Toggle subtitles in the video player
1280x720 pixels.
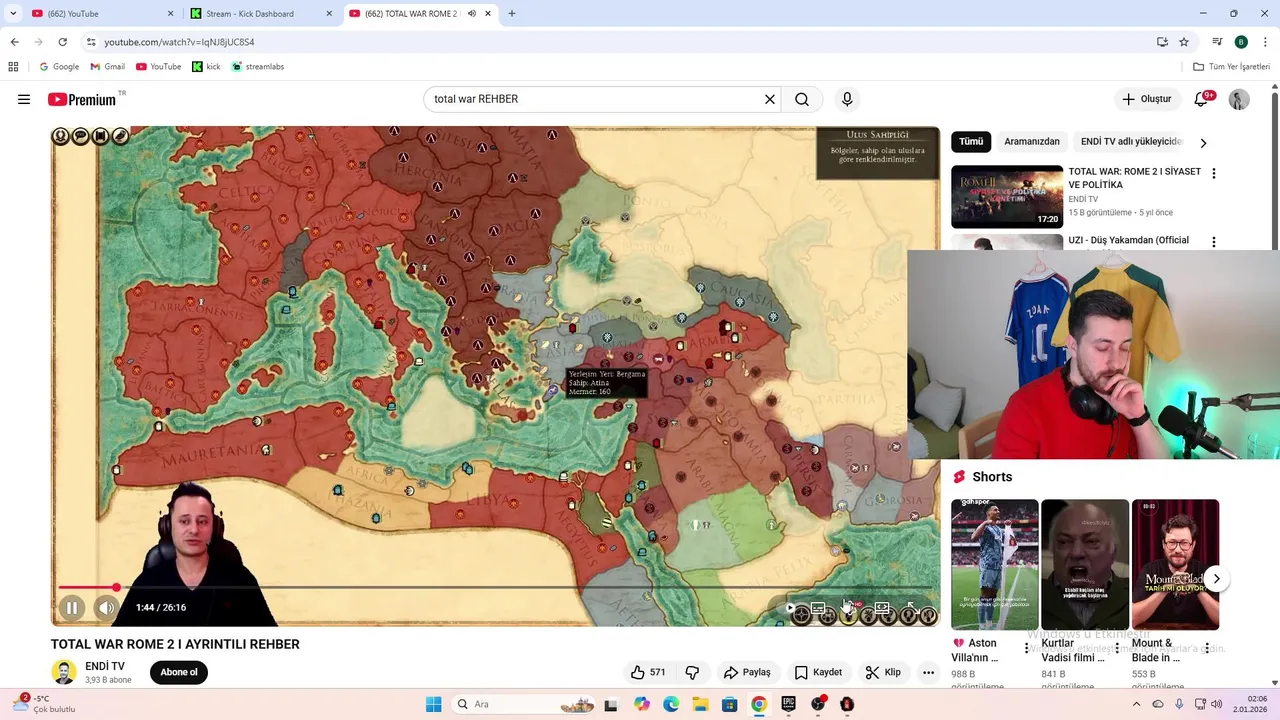coord(818,607)
